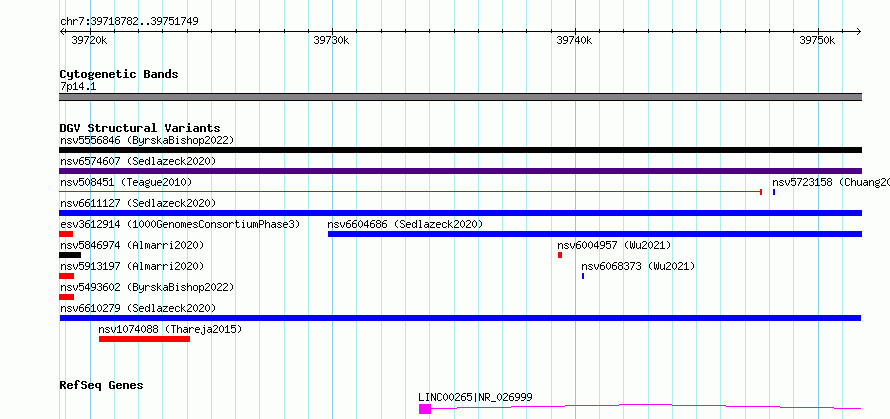Select the red nsv1074088 variant bar

[144, 339]
